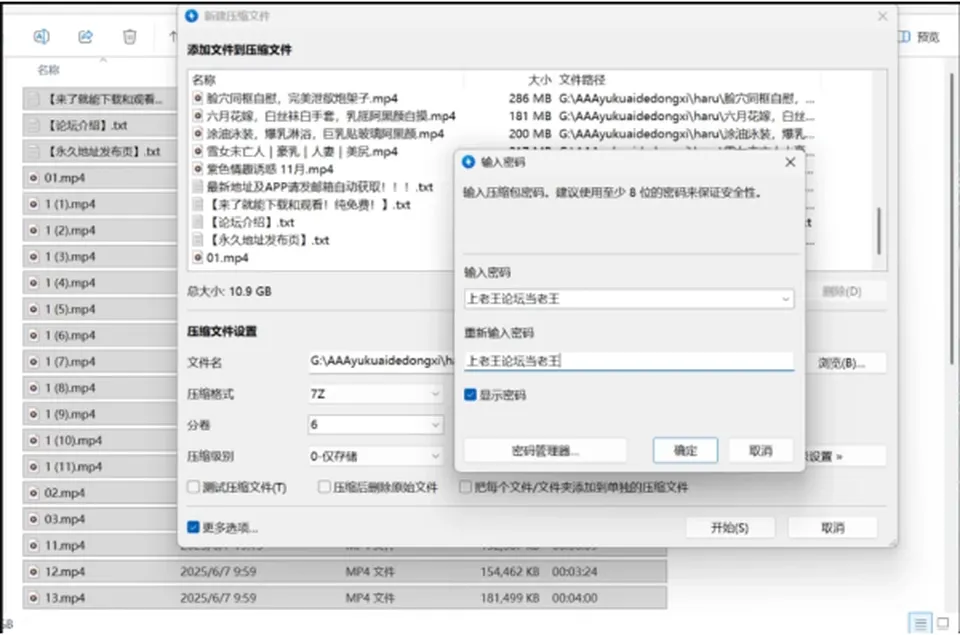Click the file icon of 02.mp4 in Explorer
This screenshot has width=960, height=635.
[34, 493]
